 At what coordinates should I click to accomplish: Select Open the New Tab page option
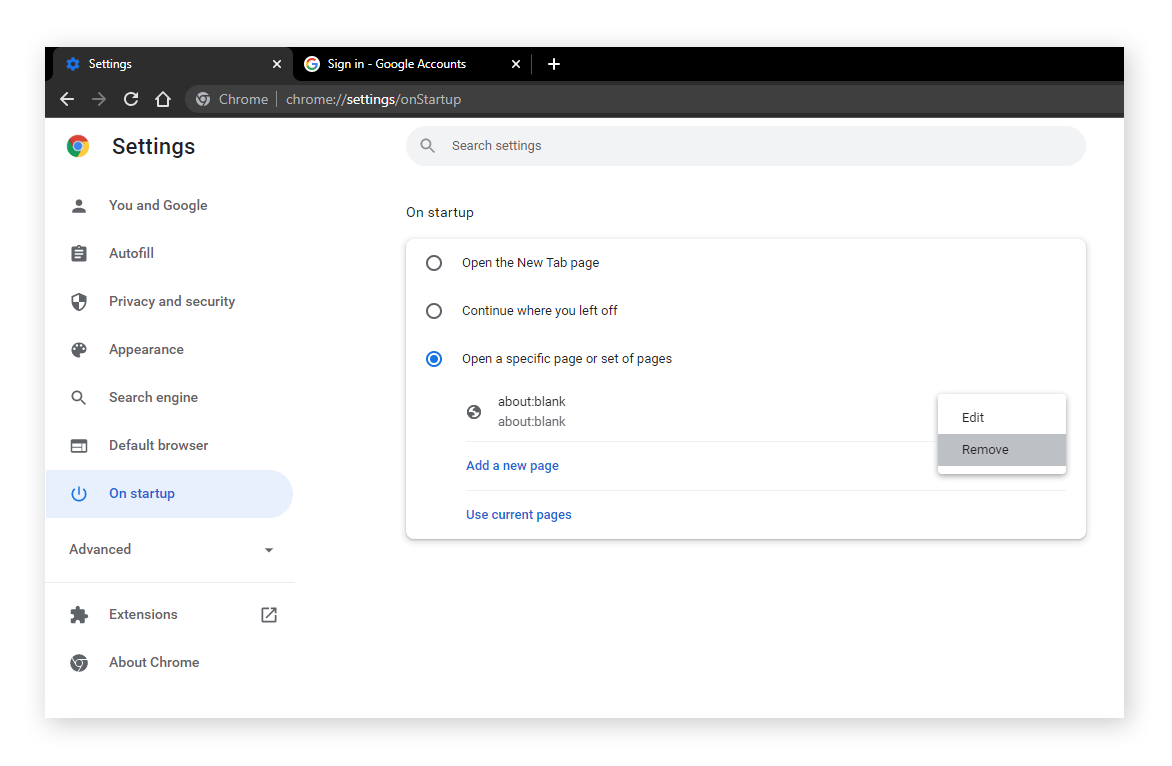click(x=434, y=263)
